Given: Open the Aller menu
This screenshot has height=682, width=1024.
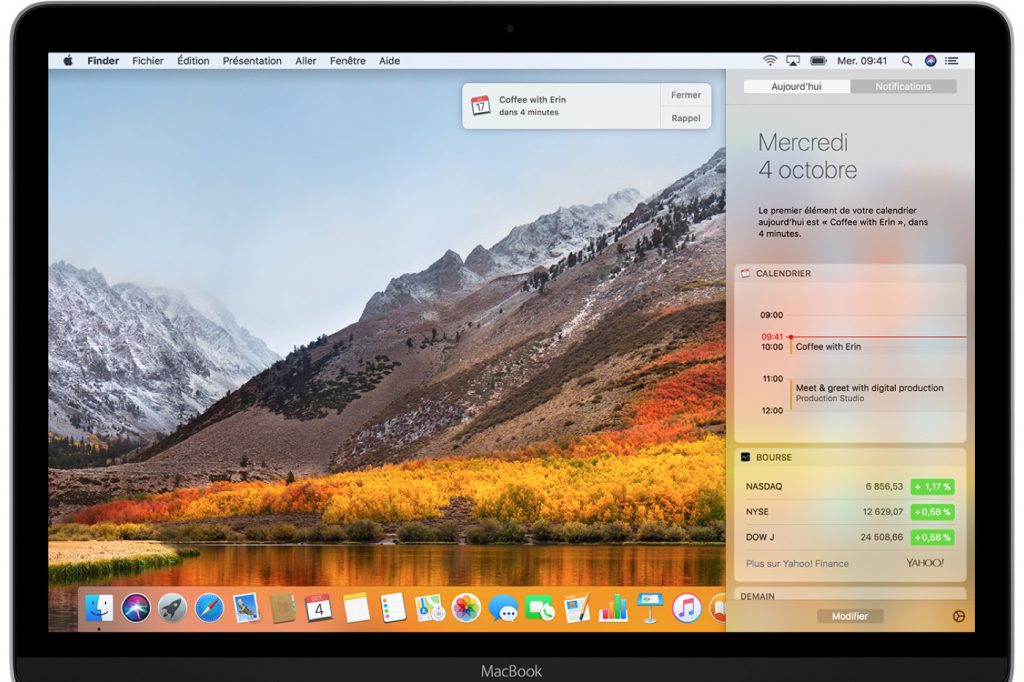Looking at the screenshot, I should pyautogui.click(x=306, y=61).
